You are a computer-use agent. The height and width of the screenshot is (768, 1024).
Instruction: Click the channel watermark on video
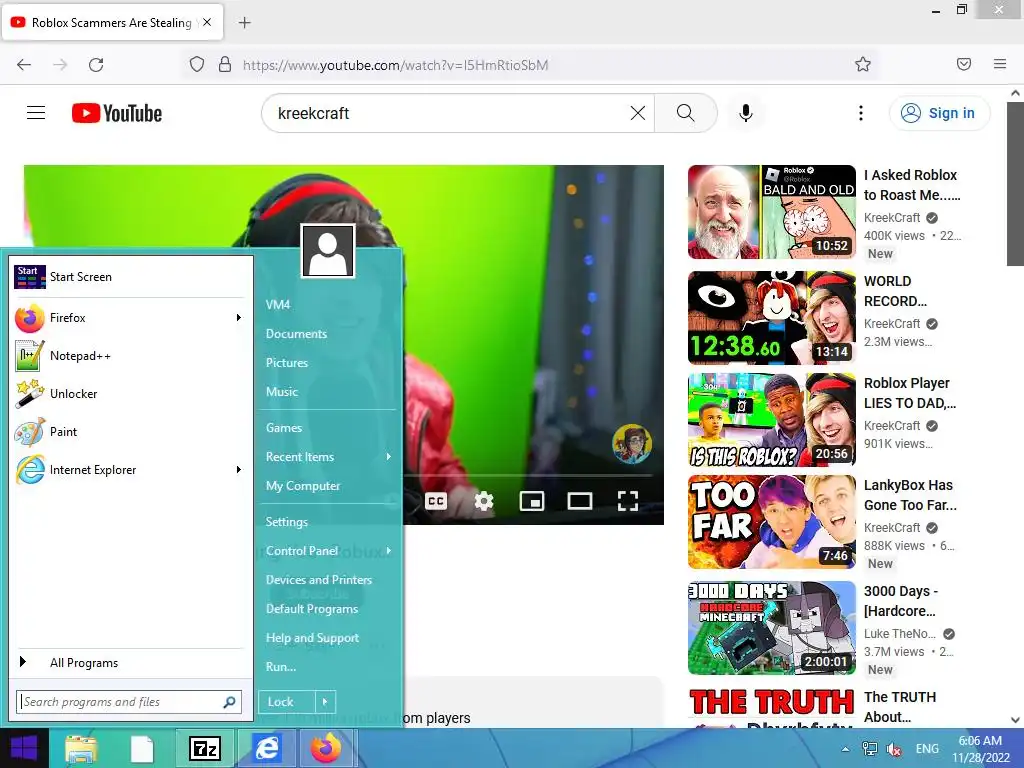tap(632, 443)
